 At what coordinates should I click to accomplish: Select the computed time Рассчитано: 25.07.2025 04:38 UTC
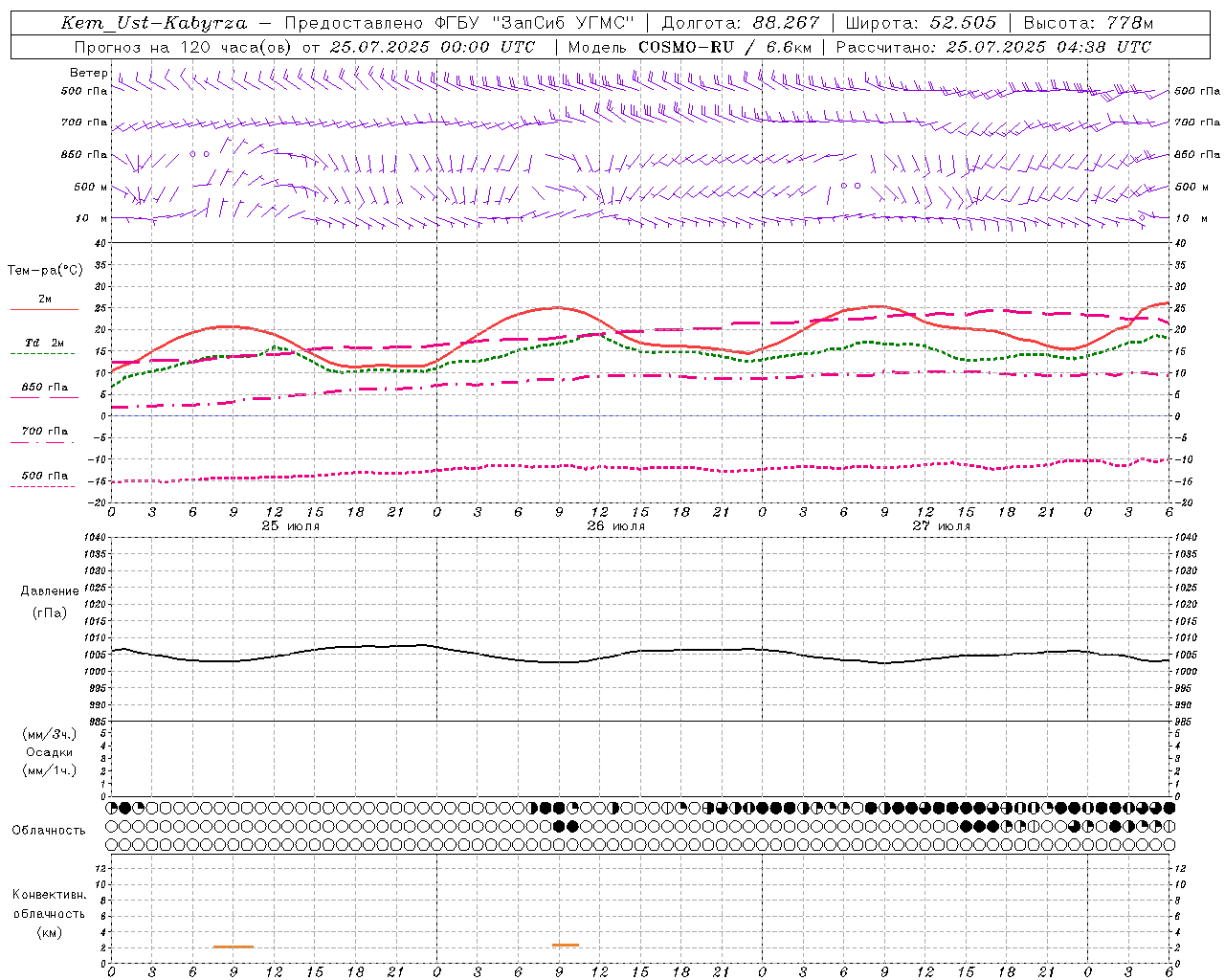tap(993, 47)
